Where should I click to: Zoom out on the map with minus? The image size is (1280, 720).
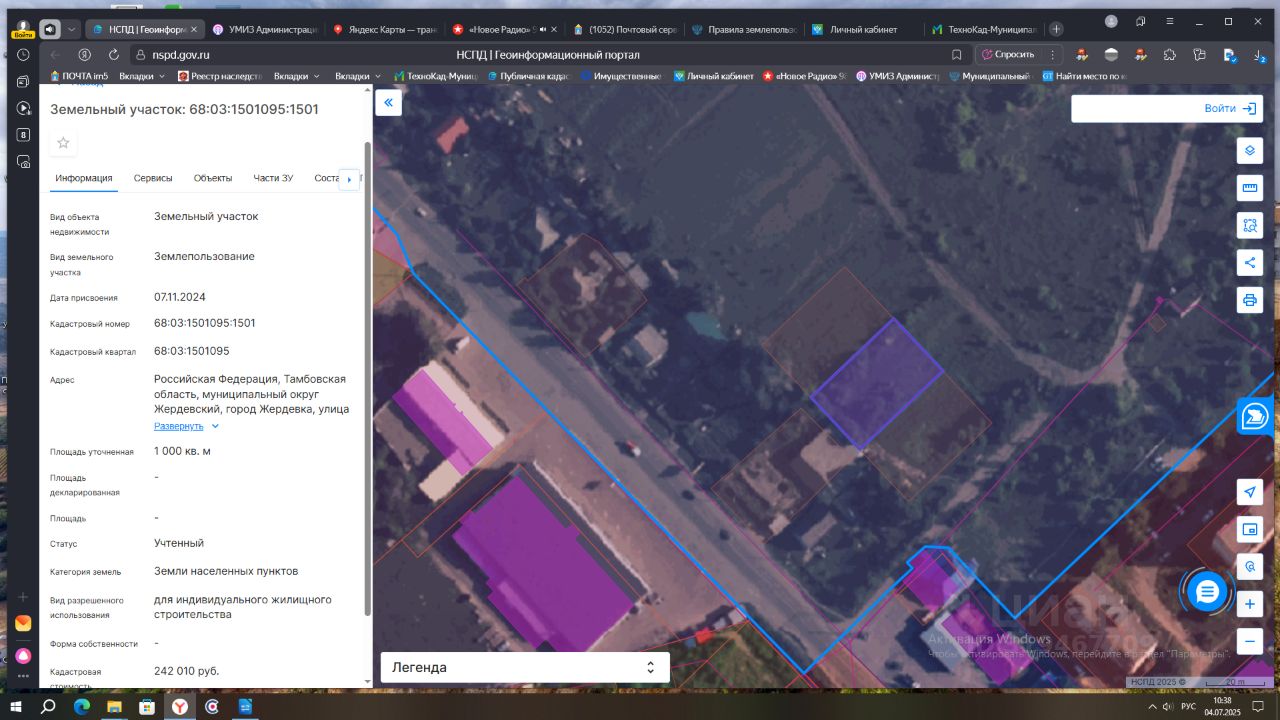pos(1249,641)
